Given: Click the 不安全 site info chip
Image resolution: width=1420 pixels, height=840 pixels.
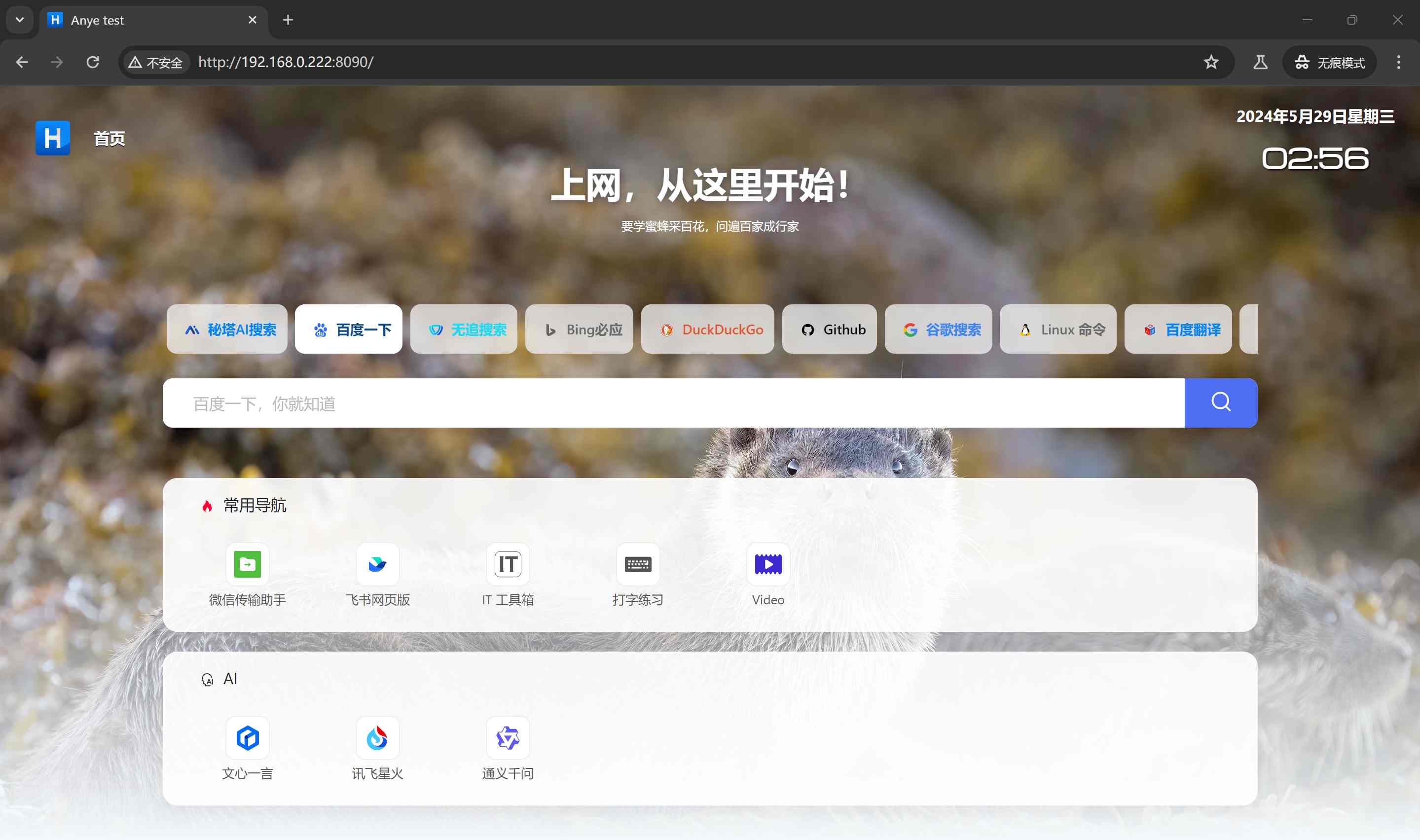Looking at the screenshot, I should [x=156, y=62].
